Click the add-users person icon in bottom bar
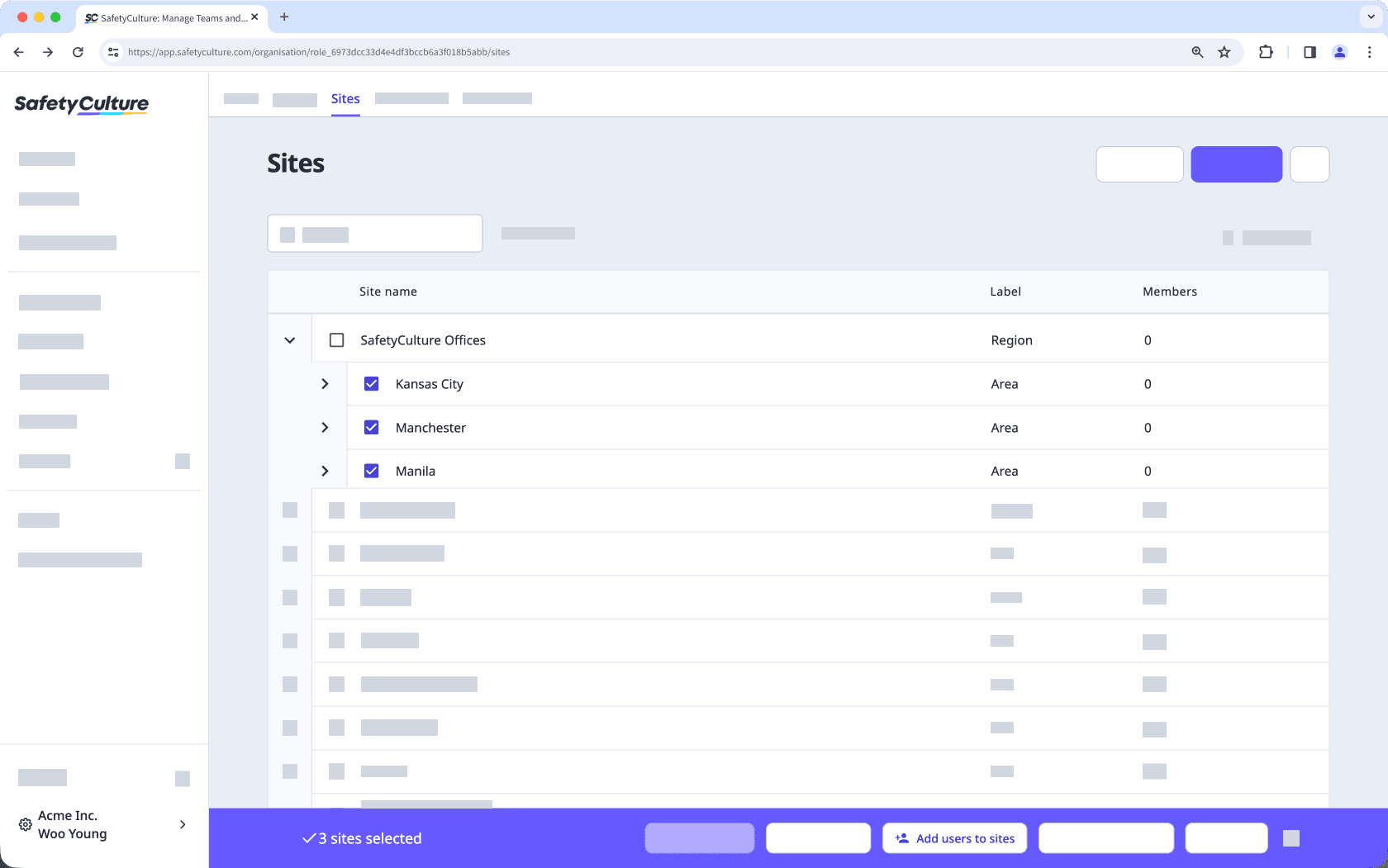This screenshot has width=1388, height=868. pos(900,837)
